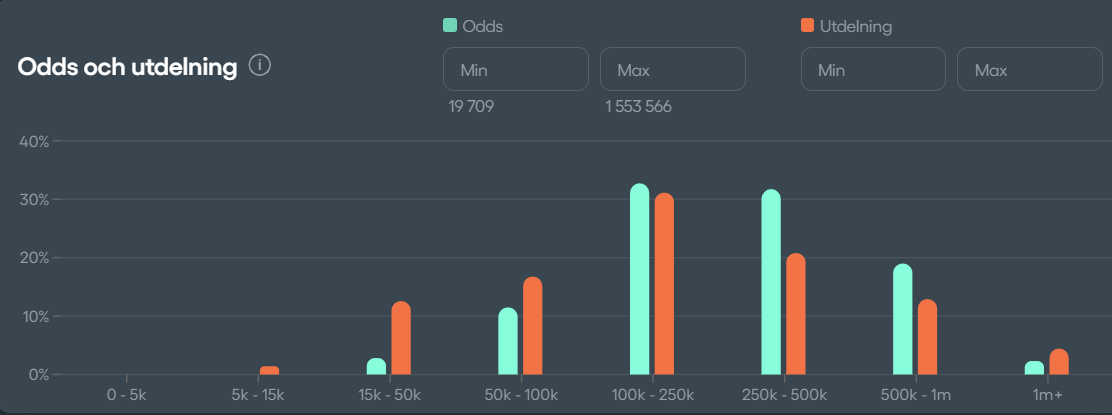Click the green Odds bar for 100k - 250k

(640, 280)
